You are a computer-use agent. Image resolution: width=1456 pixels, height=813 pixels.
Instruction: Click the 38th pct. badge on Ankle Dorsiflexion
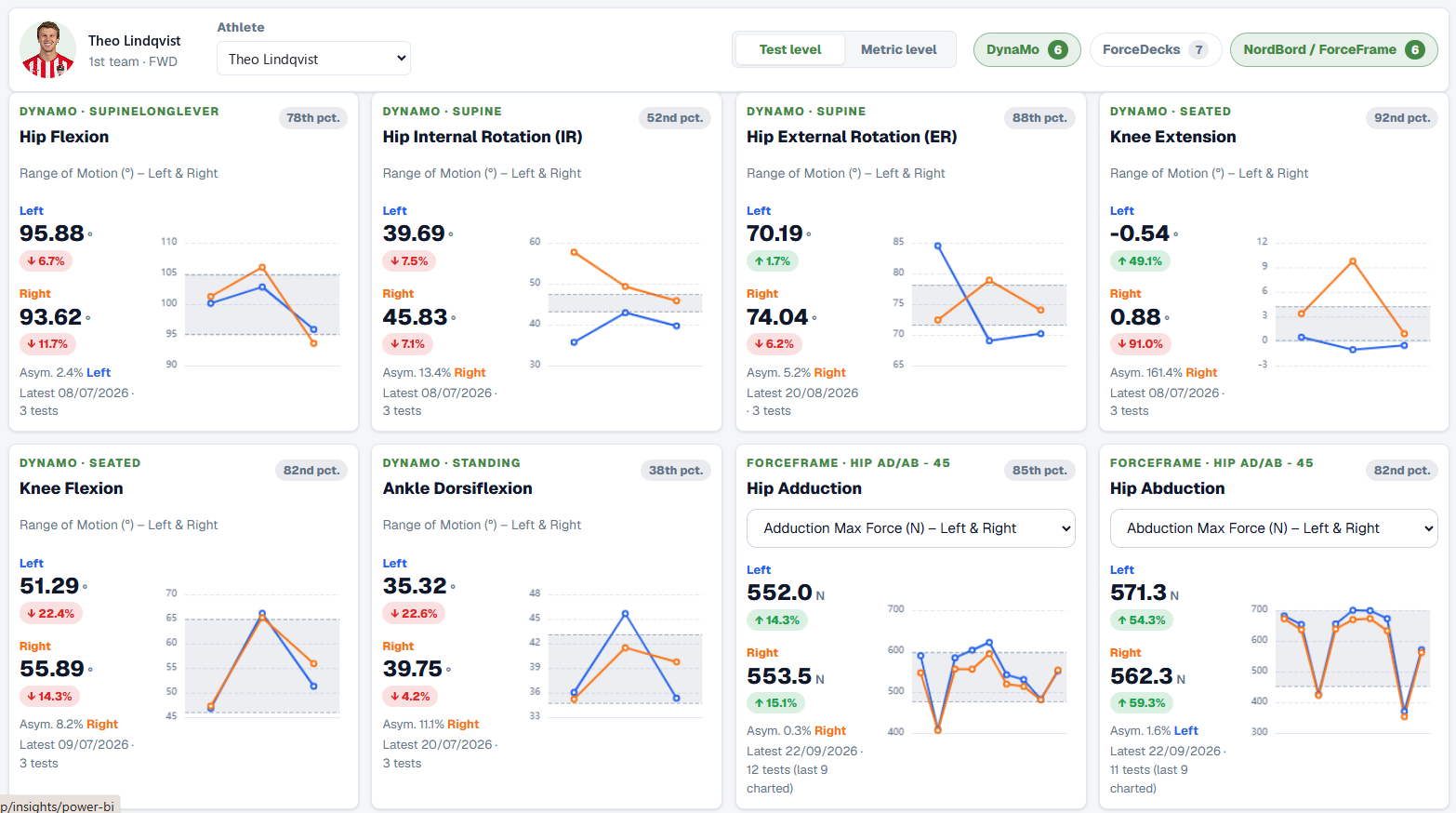pyautogui.click(x=676, y=471)
